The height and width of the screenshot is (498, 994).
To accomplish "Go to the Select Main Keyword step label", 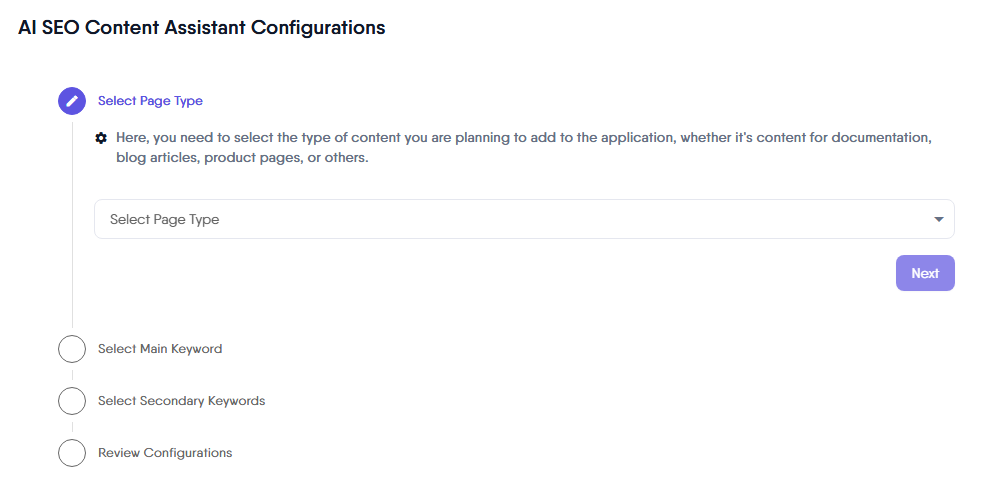I will [x=160, y=349].
